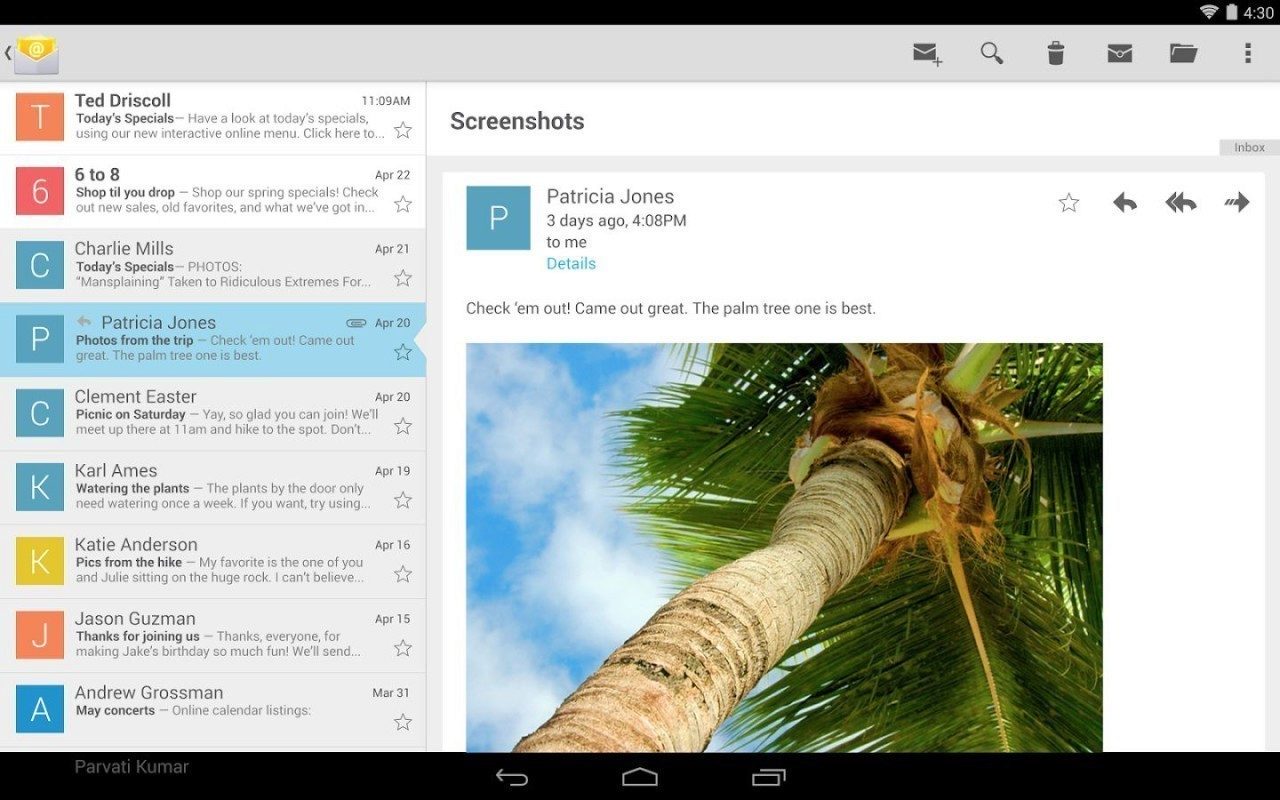
Task: Open email from Ted Driscoll
Action: 213,118
